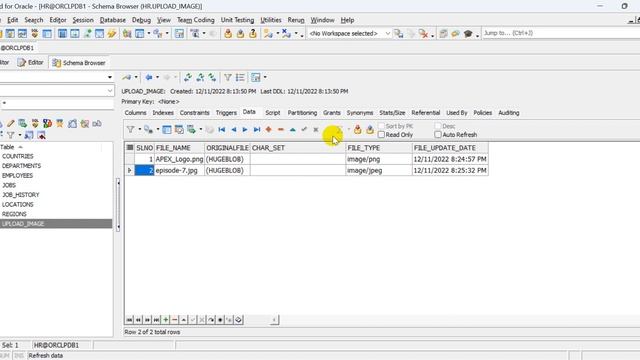Click the pencil icon in left panel
The width and height of the screenshot is (640, 360).
(x=10, y=123)
